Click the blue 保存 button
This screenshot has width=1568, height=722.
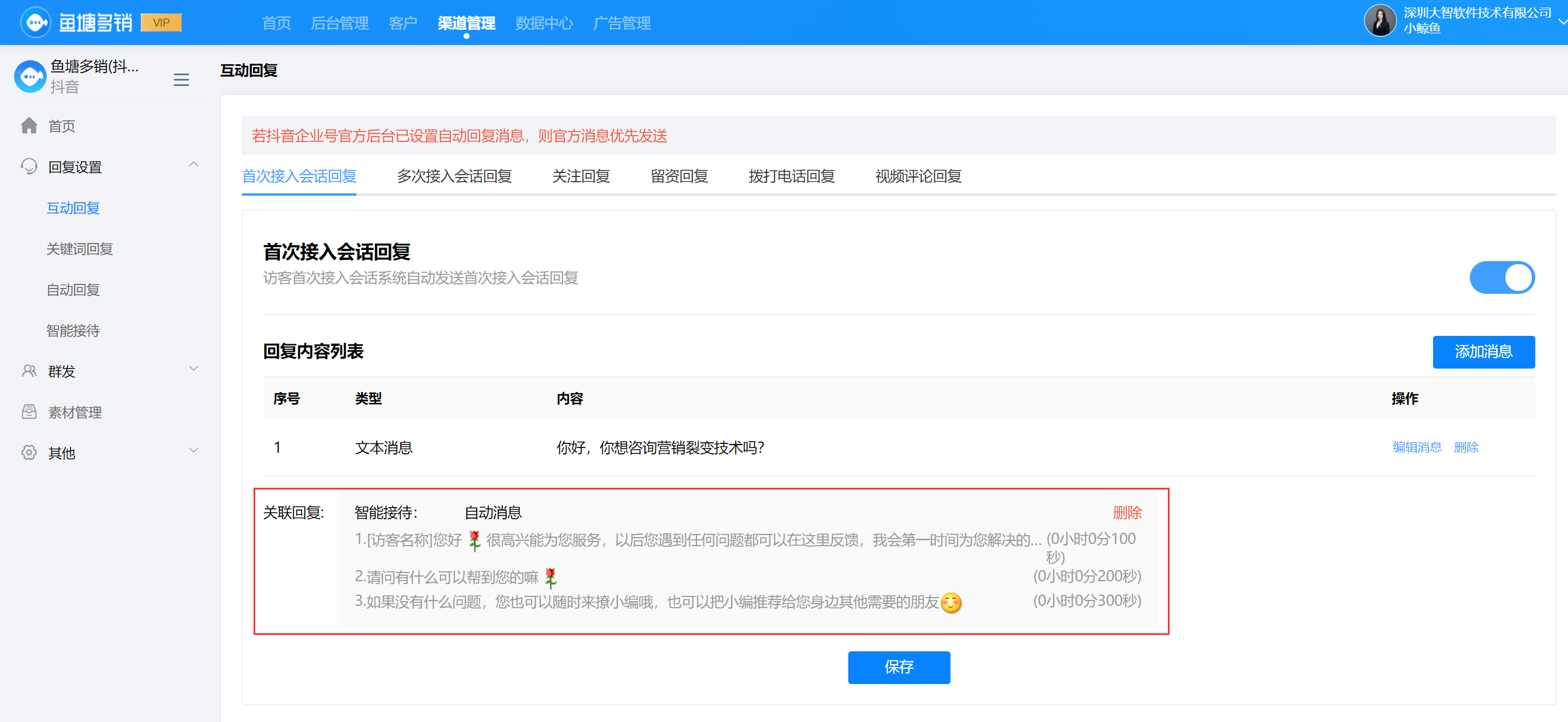899,667
